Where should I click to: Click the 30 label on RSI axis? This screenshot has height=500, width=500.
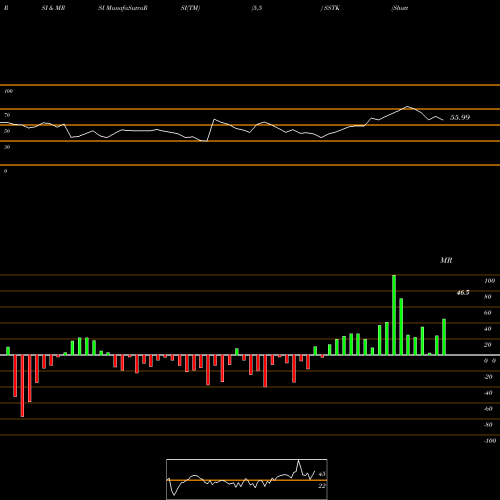pos(7,147)
